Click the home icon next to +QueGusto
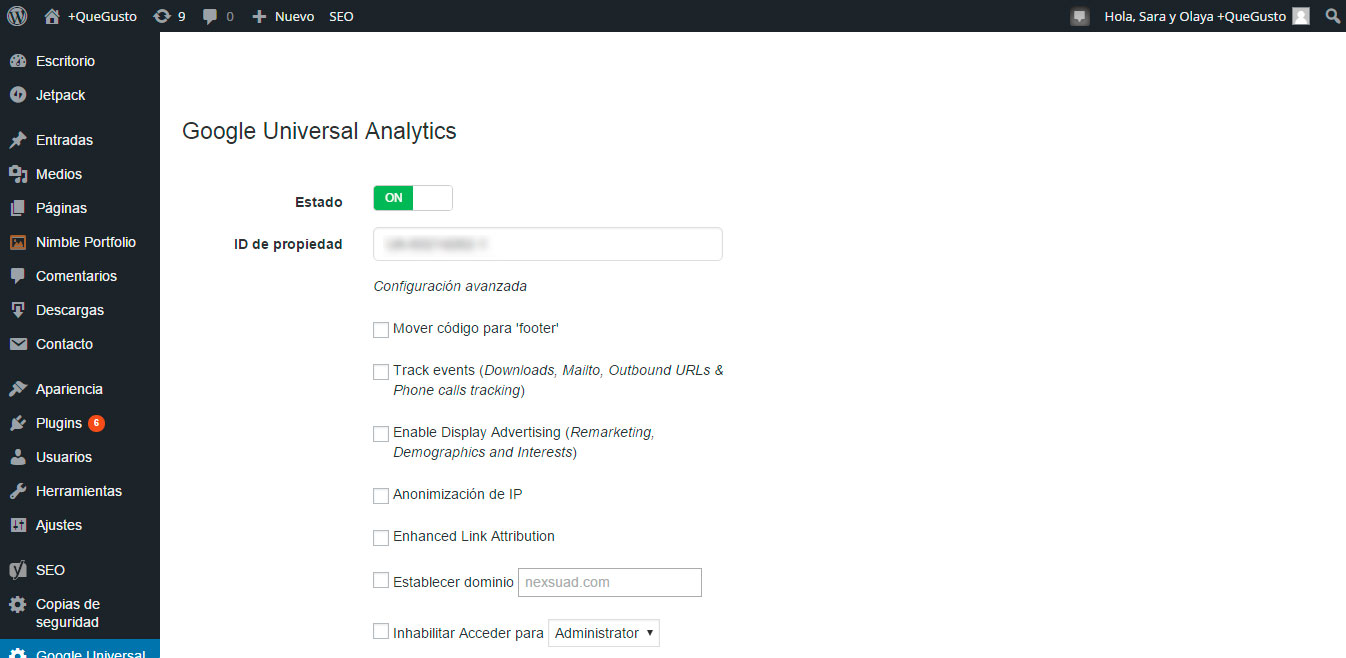 (x=52, y=16)
